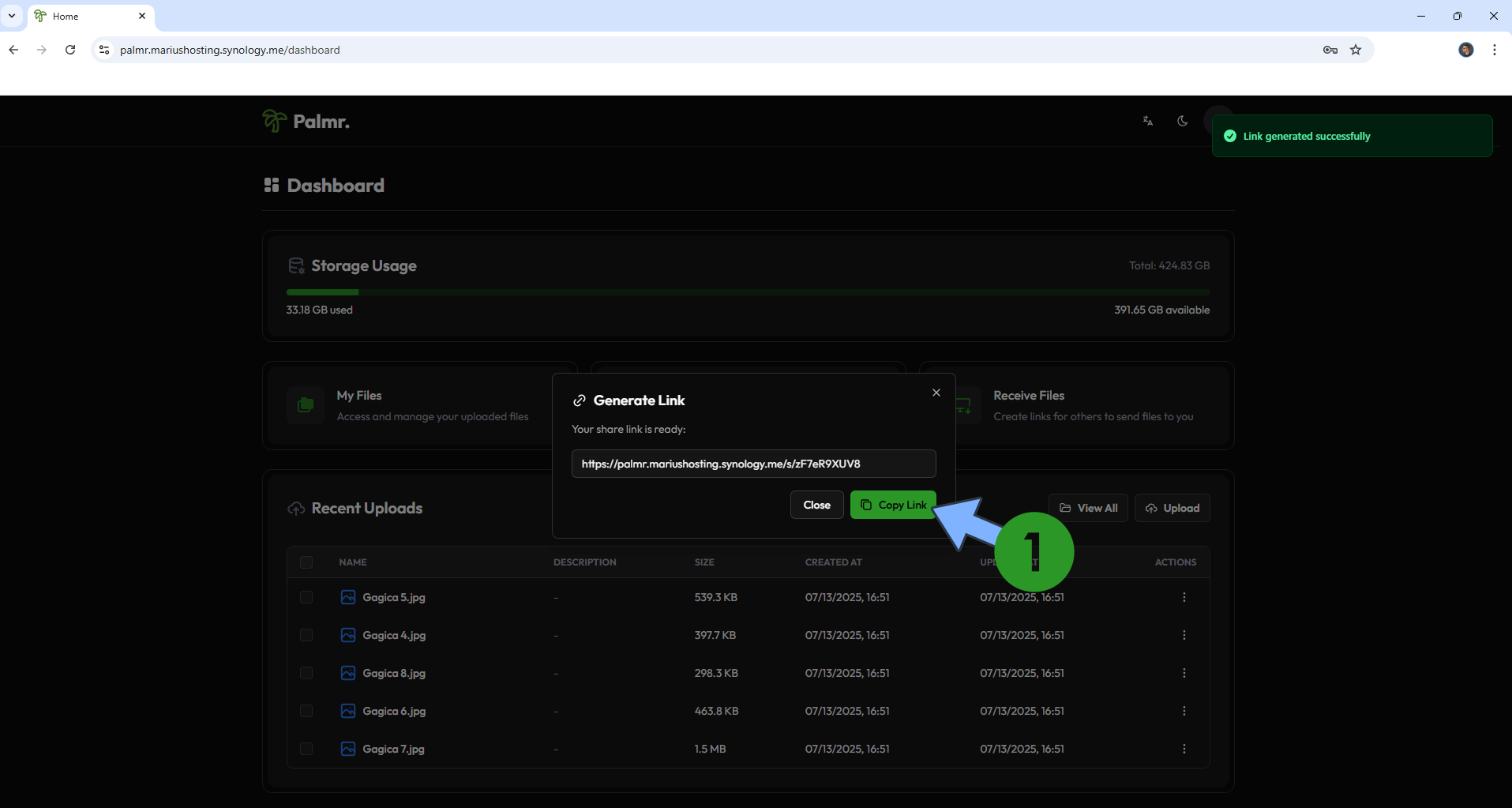Open actions menu for Gagica 4.jpg
Viewport: 1512px width, 808px height.
(x=1184, y=635)
